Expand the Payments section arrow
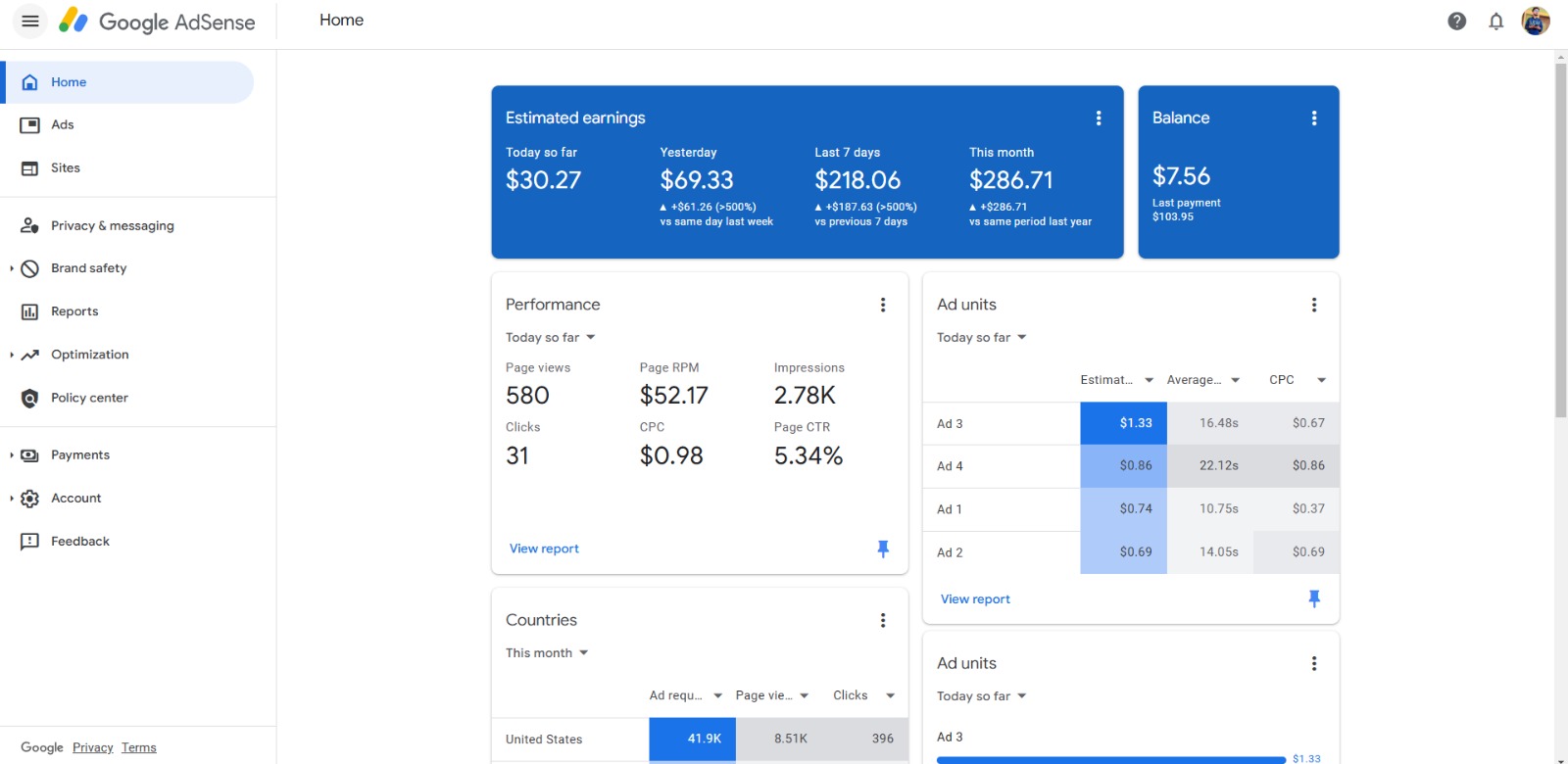Screen dimensions: 1568x764 (x=11, y=455)
